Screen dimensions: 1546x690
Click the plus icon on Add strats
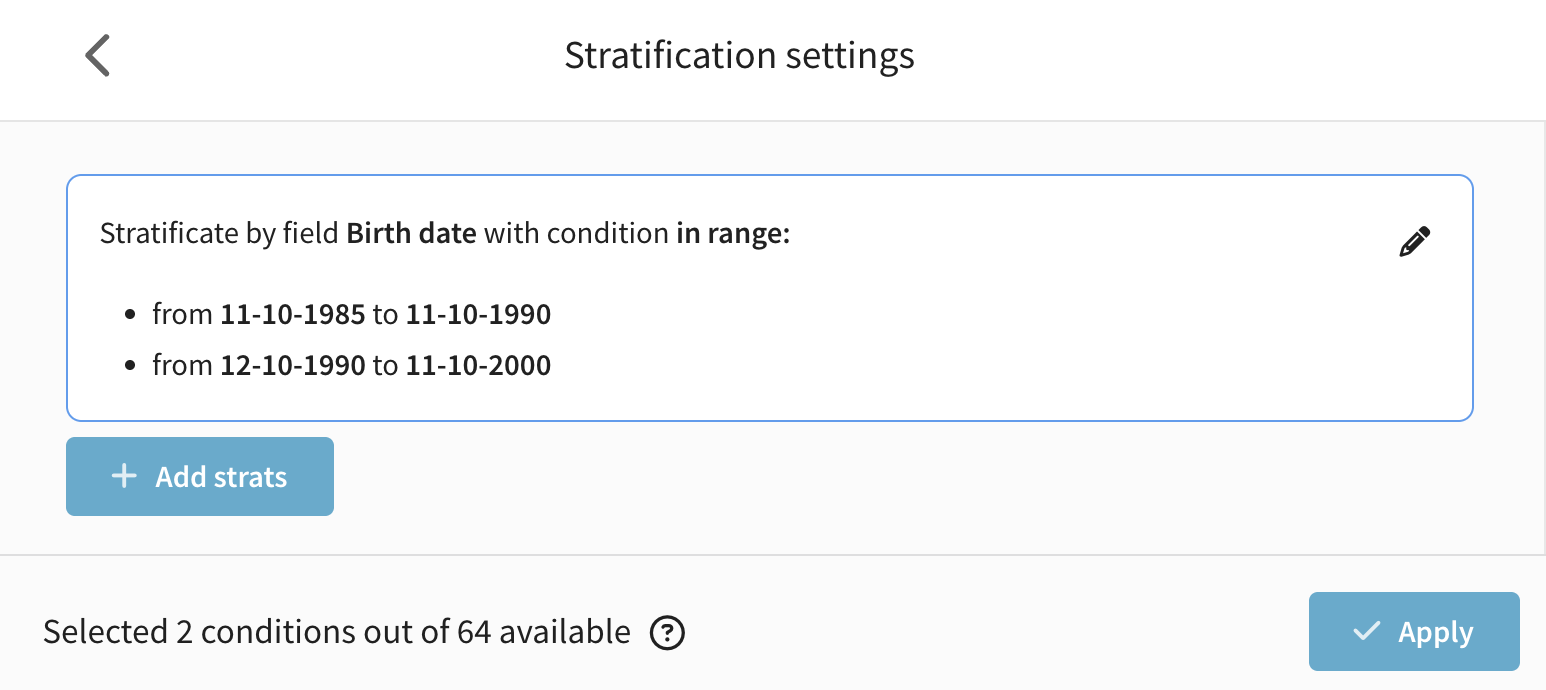(124, 477)
